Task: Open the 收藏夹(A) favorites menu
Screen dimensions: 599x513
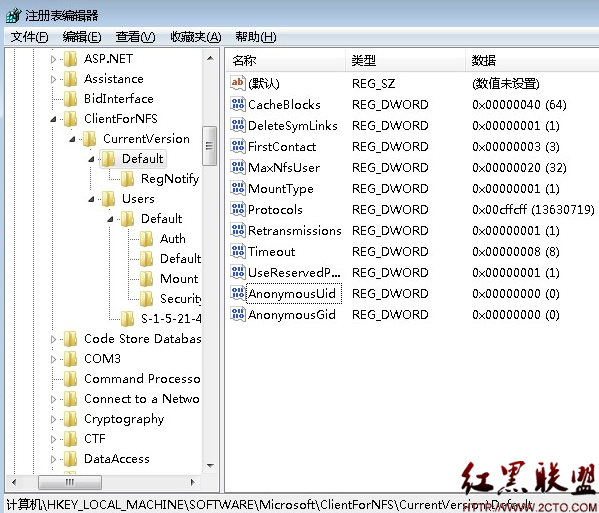Action: [196, 37]
